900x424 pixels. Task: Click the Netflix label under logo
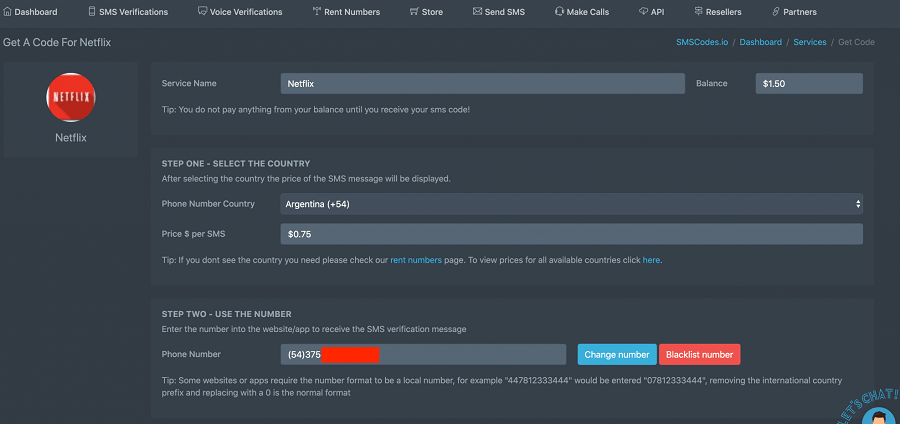click(x=71, y=138)
